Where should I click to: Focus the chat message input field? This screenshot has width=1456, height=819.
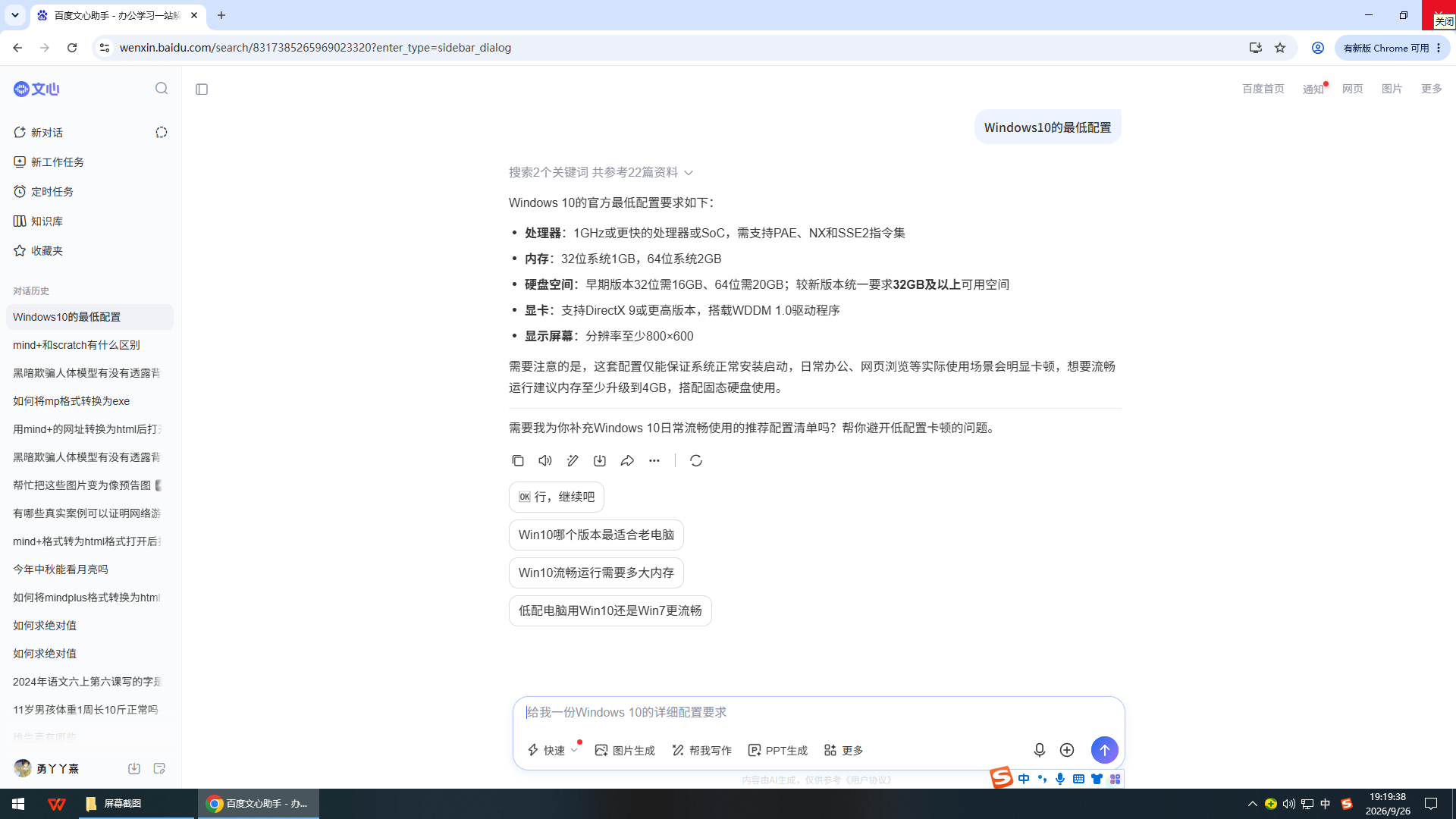[x=817, y=712]
